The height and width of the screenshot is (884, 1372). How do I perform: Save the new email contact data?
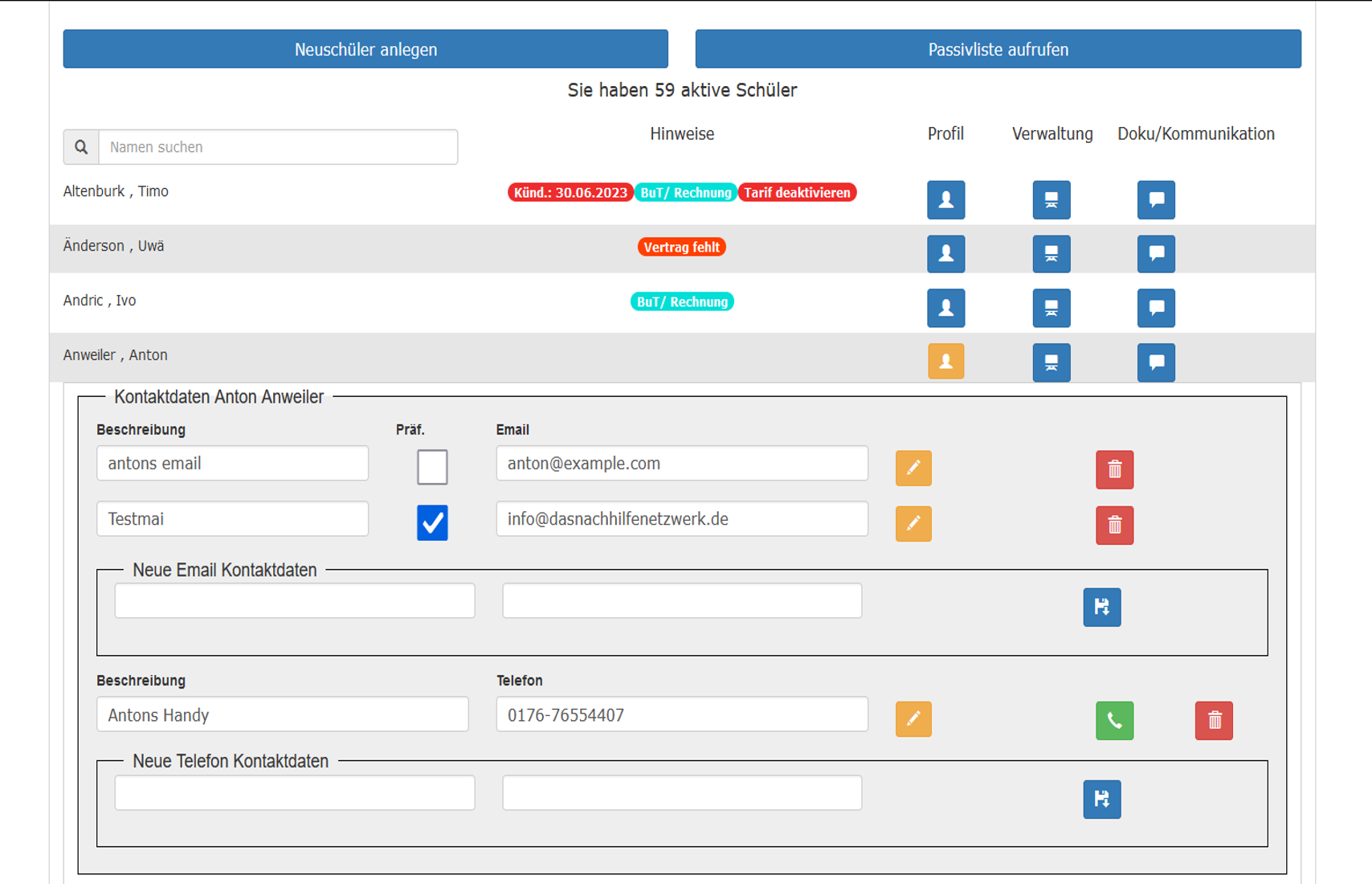pos(1101,607)
